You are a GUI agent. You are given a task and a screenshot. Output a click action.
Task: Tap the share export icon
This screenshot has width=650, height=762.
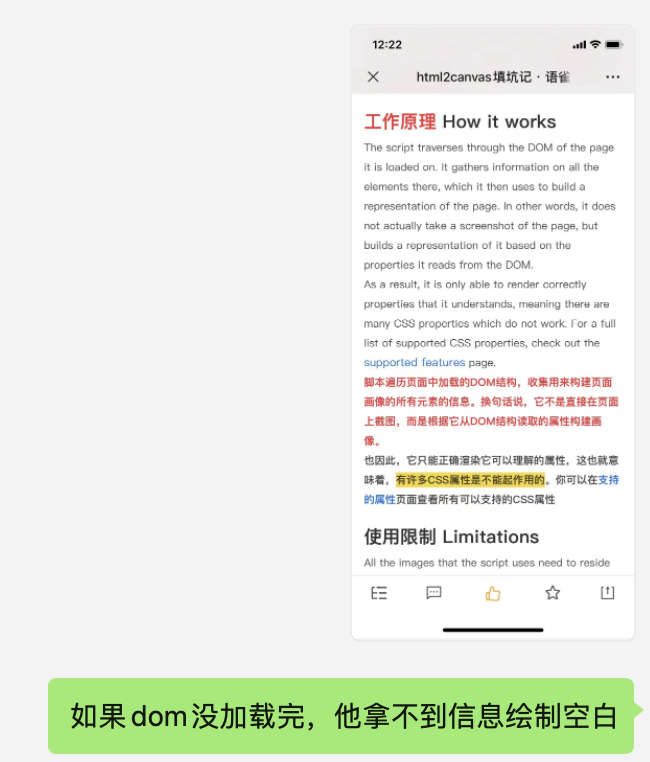tap(607, 592)
